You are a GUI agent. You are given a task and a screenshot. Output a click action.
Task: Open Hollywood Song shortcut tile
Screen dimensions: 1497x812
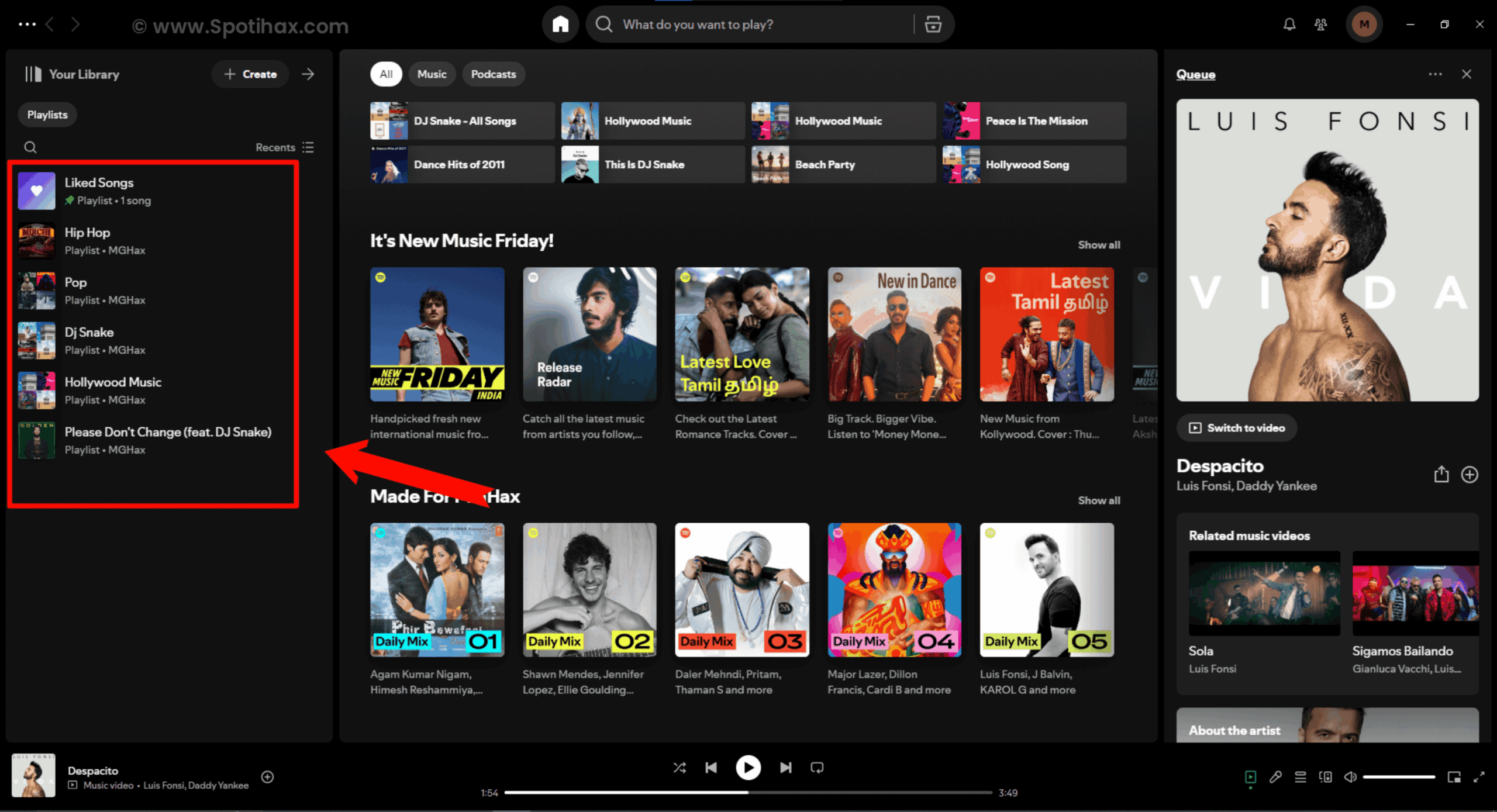[x=1034, y=164]
